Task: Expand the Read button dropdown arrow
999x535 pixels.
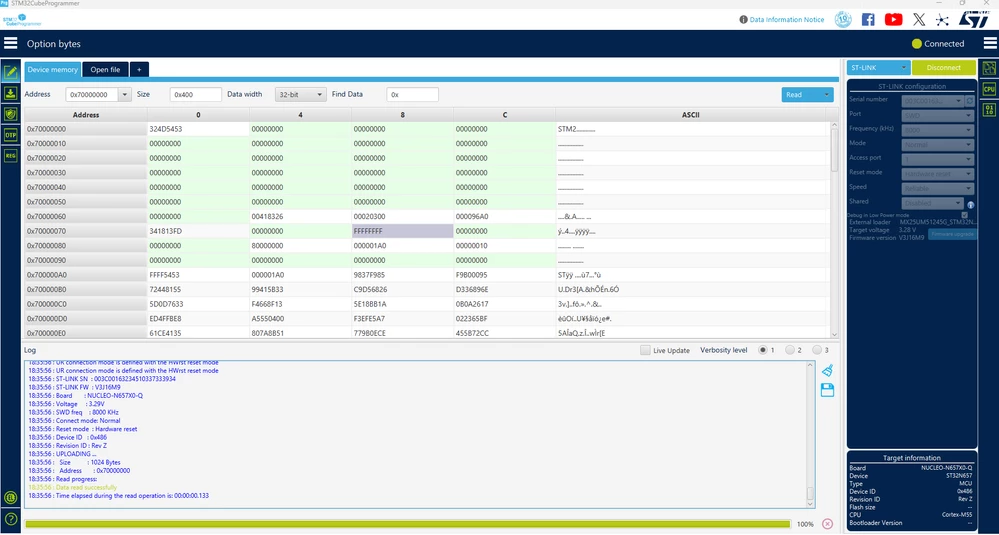Action: pos(827,94)
